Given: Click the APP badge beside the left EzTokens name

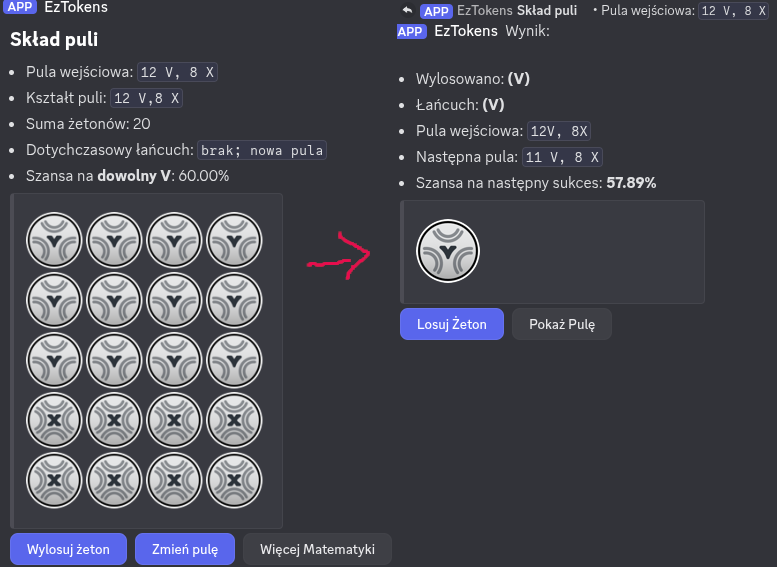Looking at the screenshot, I should tap(22, 7).
